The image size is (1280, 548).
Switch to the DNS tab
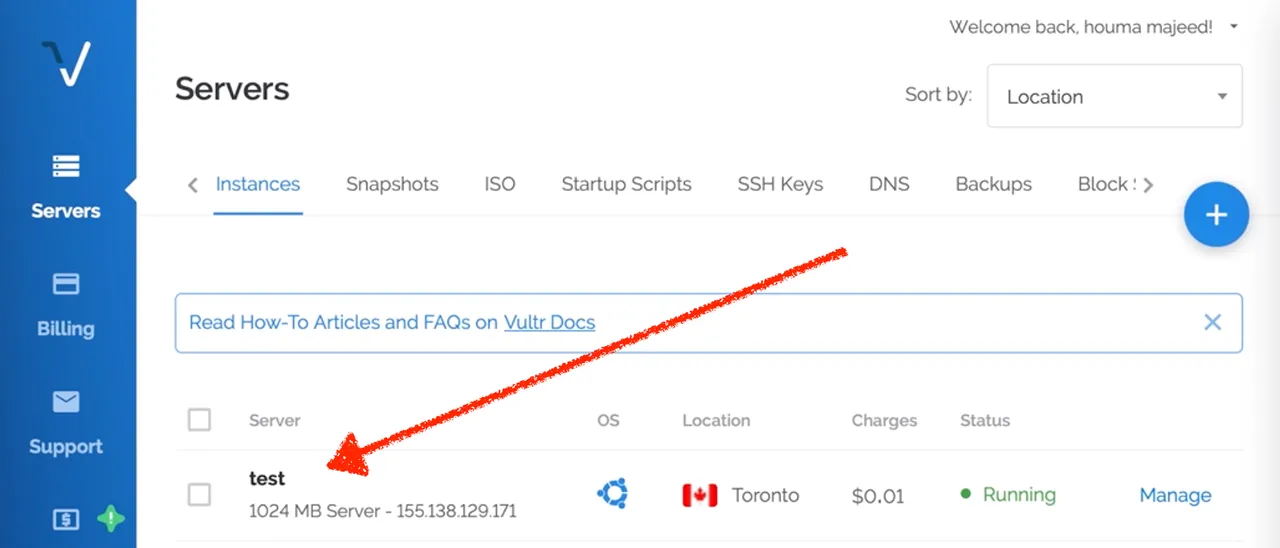click(889, 184)
